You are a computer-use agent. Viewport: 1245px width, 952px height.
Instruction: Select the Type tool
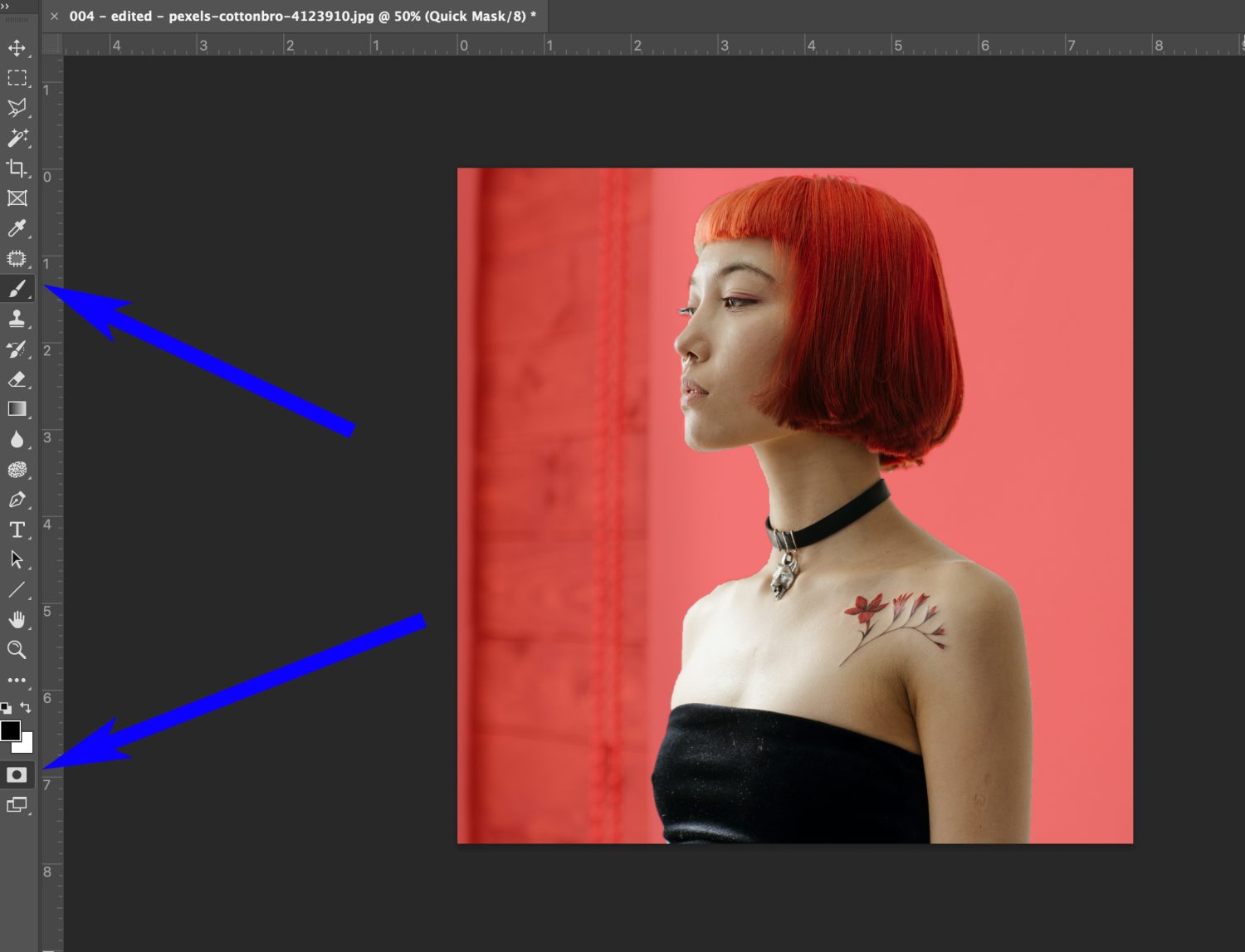pos(17,530)
